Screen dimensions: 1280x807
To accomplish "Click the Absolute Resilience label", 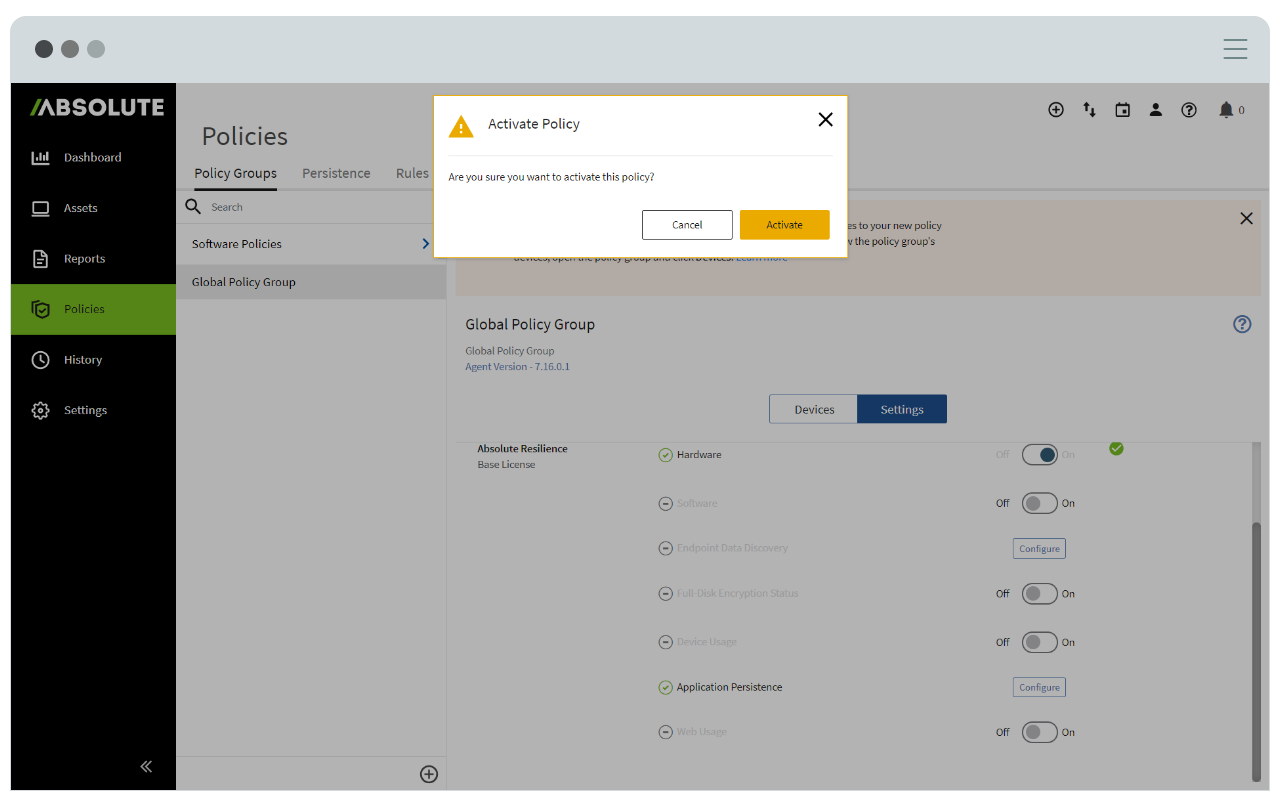I will (522, 449).
